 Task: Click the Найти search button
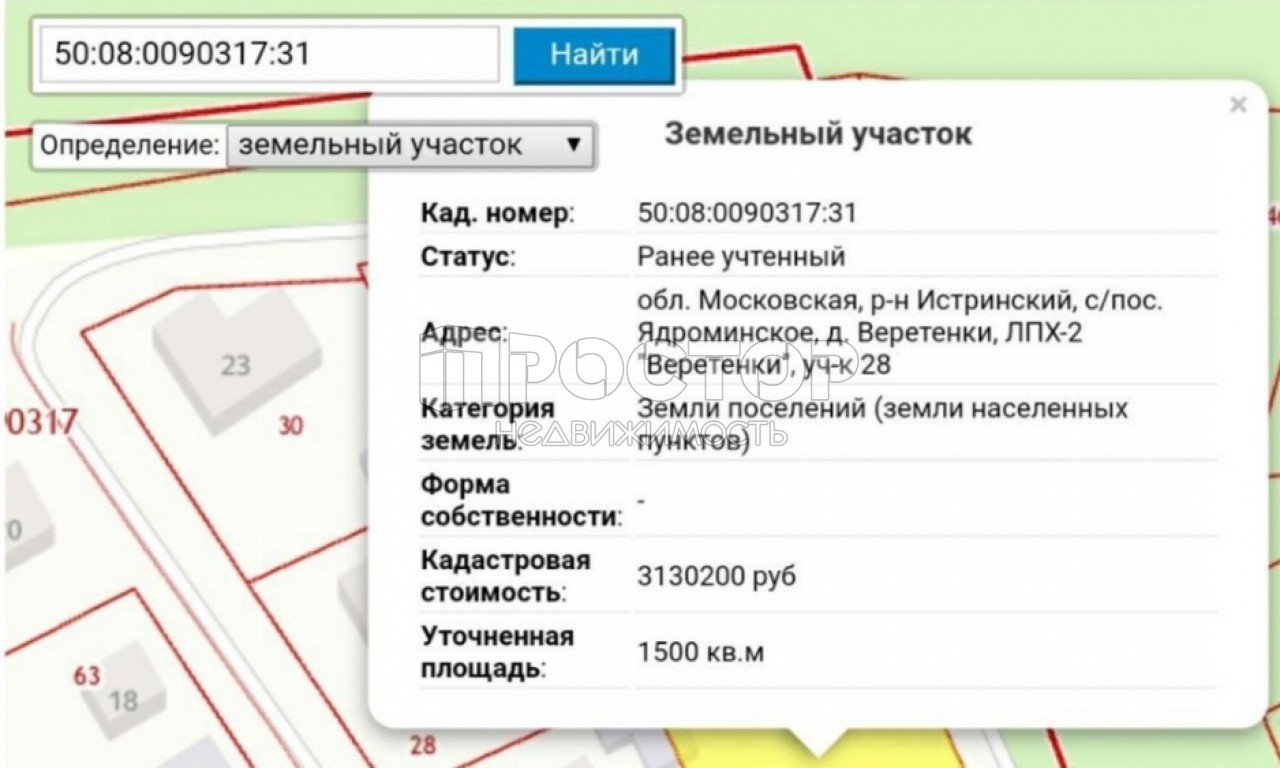point(594,55)
